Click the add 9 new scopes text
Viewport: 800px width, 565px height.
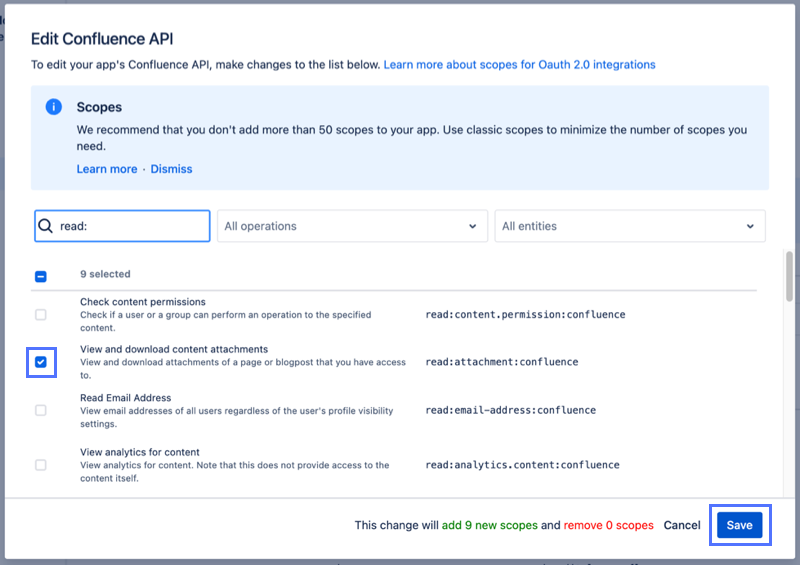[x=490, y=525]
